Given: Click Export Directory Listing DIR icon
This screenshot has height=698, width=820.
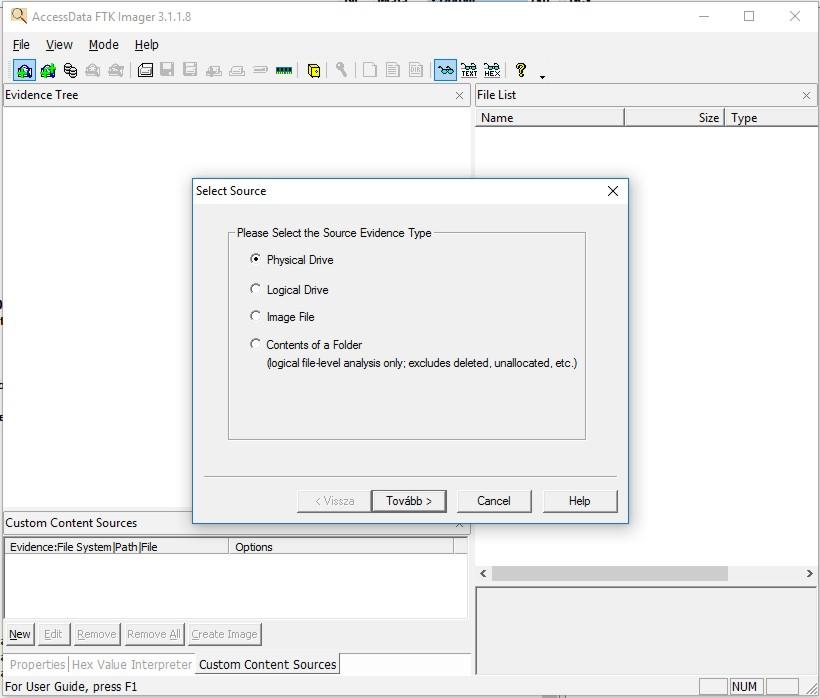Looking at the screenshot, I should (x=416, y=70).
